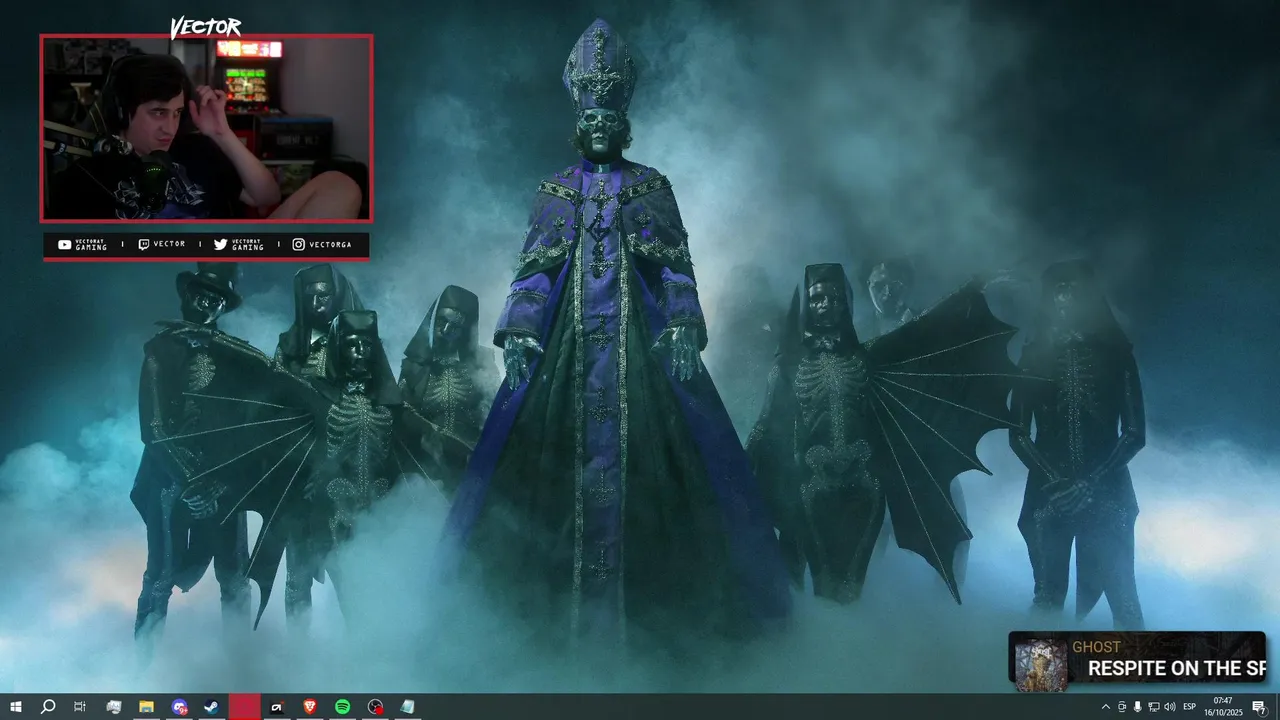The image size is (1280, 720).
Task: Click the microphone tray icon
Action: pyautogui.click(x=1137, y=707)
